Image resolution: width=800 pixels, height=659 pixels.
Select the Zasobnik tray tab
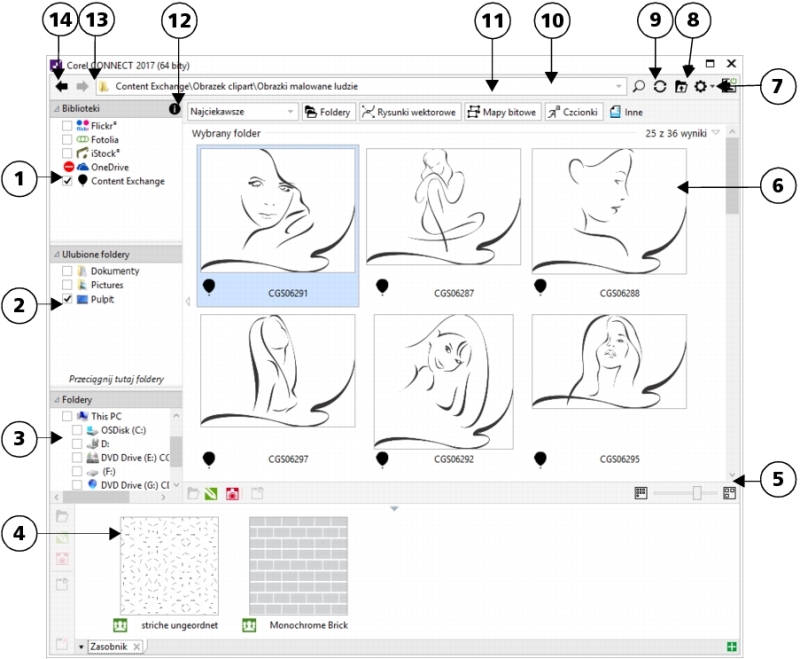[109, 647]
